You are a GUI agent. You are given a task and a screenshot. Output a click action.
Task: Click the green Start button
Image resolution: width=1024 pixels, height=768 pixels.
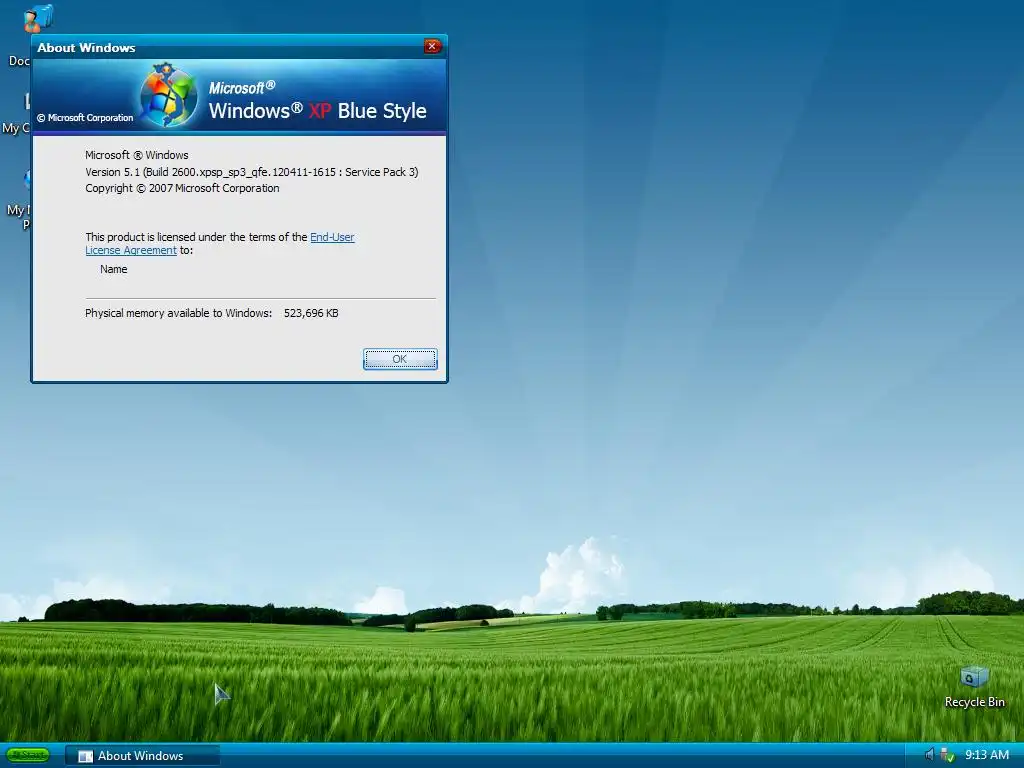coord(28,755)
